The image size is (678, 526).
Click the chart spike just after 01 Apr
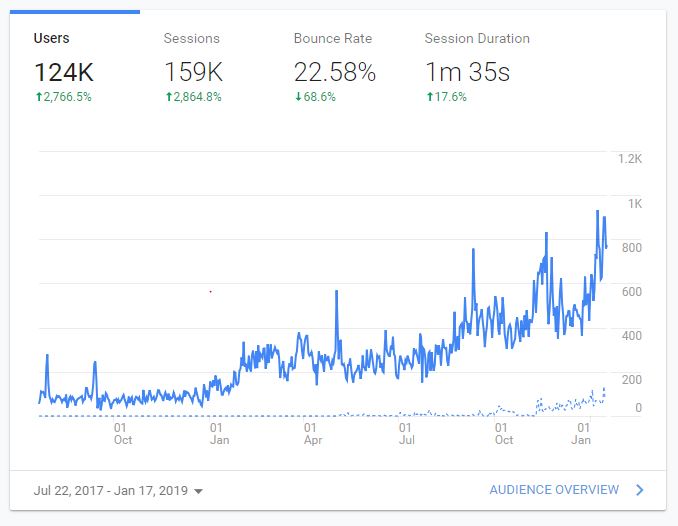pos(337,292)
